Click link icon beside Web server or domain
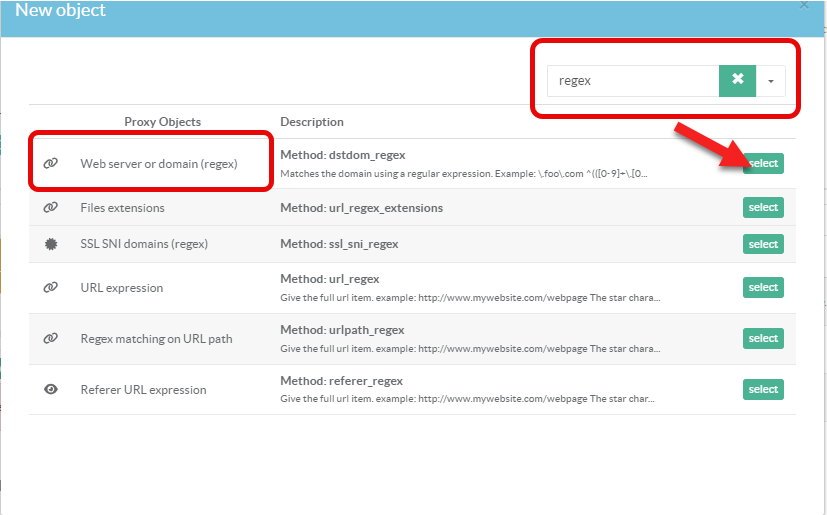The width and height of the screenshot is (827, 515). (x=50, y=163)
